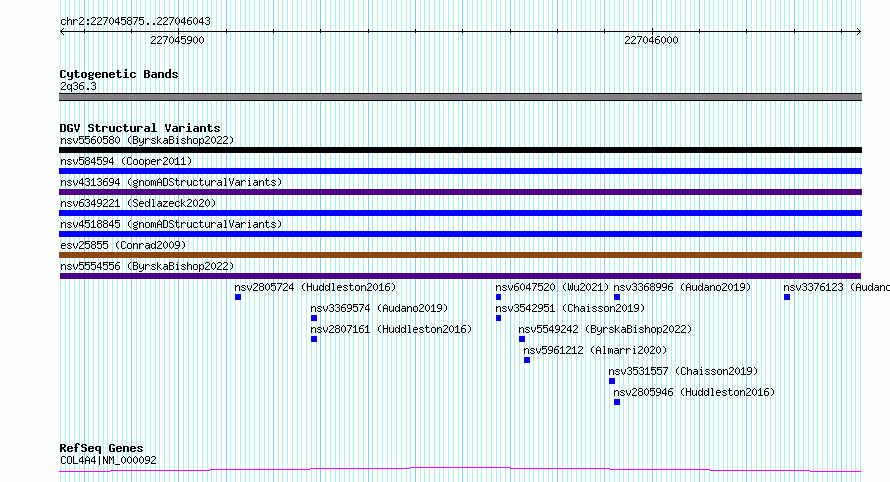
Task: Click the nsv5554556 ByrskaBishop2022 purple bar
Action: click(460, 276)
